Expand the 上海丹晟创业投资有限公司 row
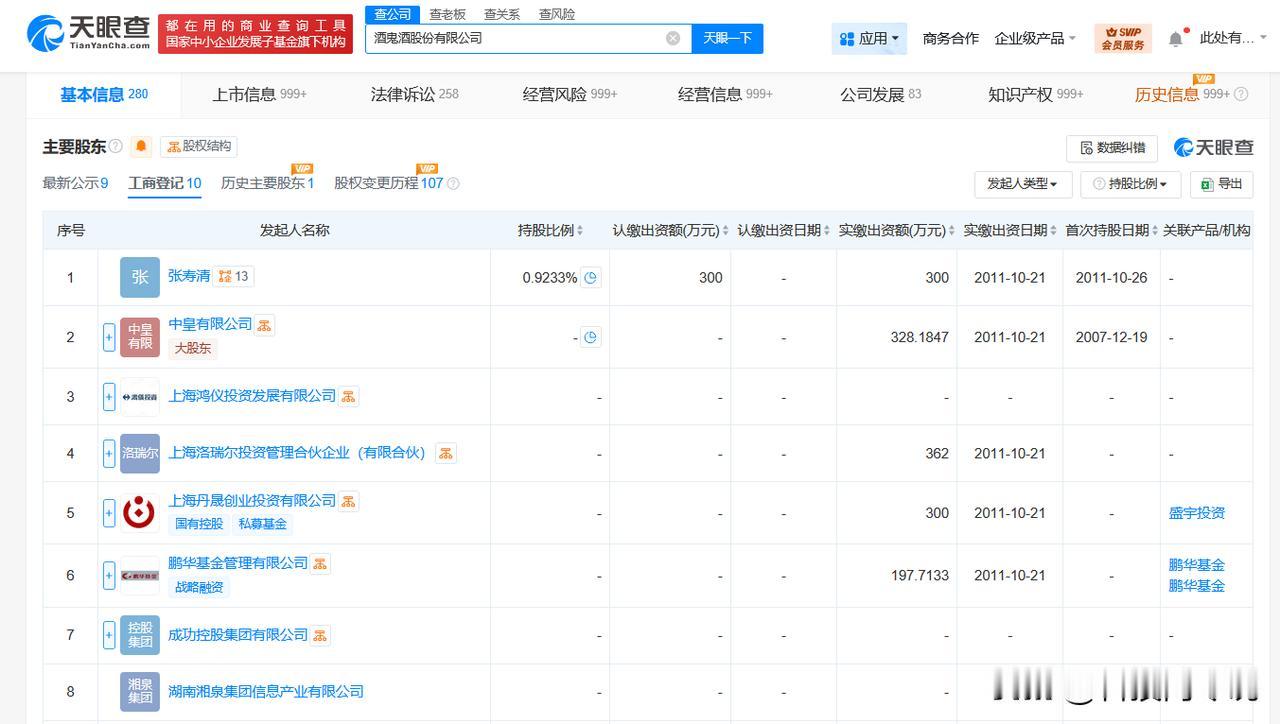 tap(109, 513)
